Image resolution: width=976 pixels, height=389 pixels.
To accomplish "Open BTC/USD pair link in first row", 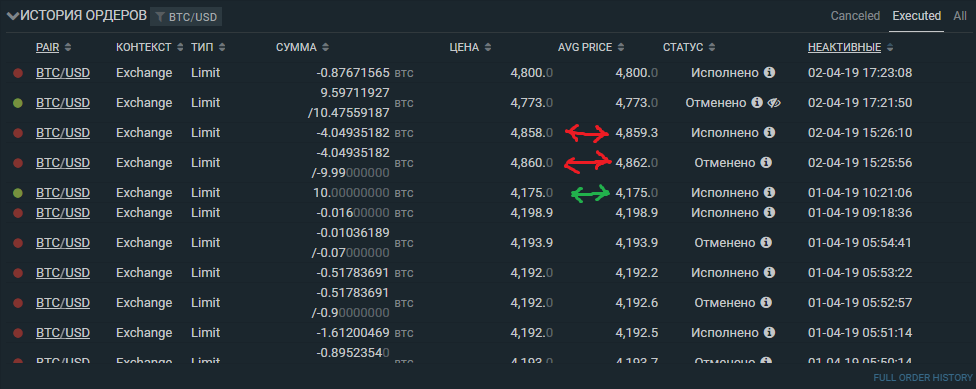I will tap(63, 73).
